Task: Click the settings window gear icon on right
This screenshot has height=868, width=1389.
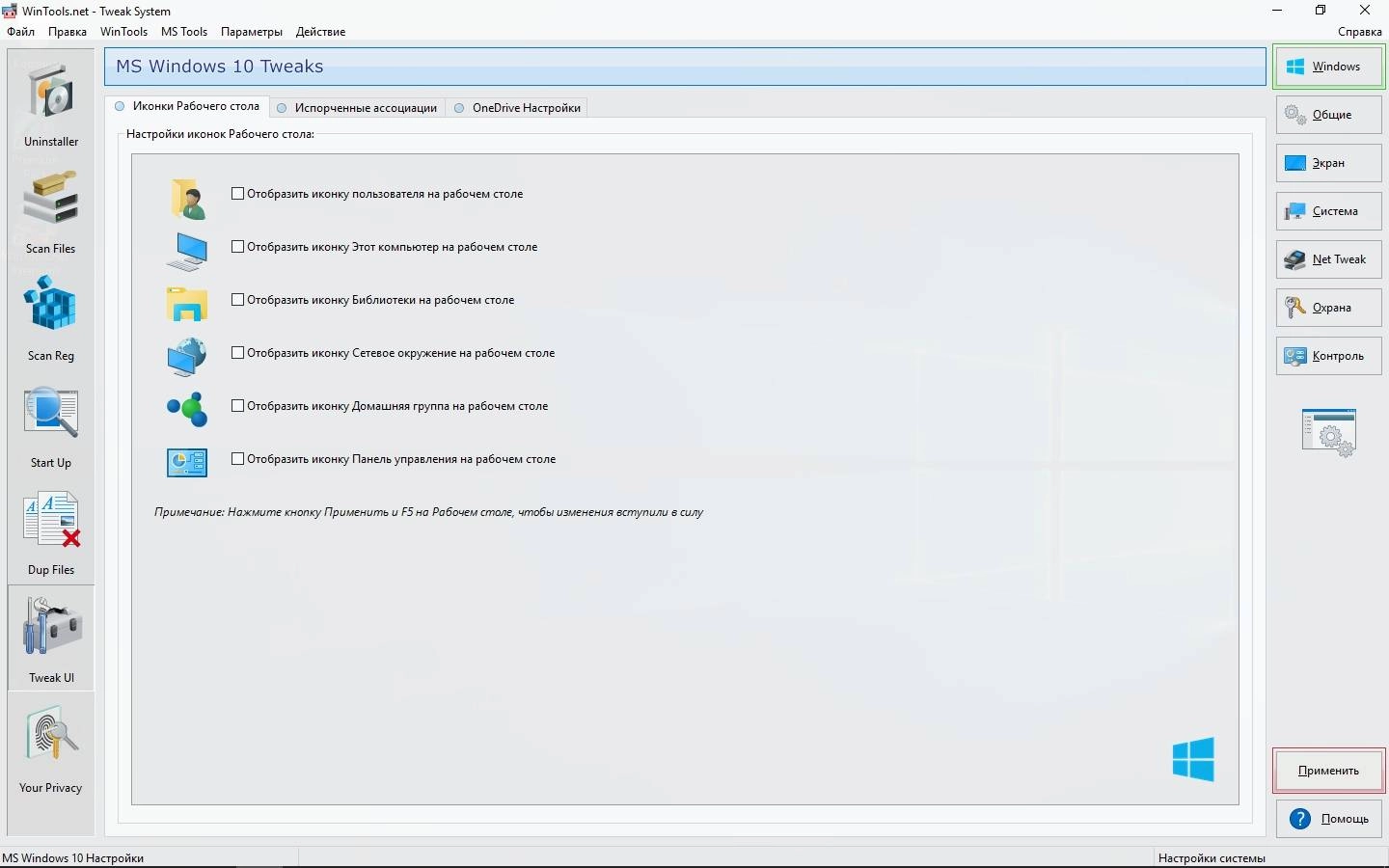Action: tap(1329, 432)
